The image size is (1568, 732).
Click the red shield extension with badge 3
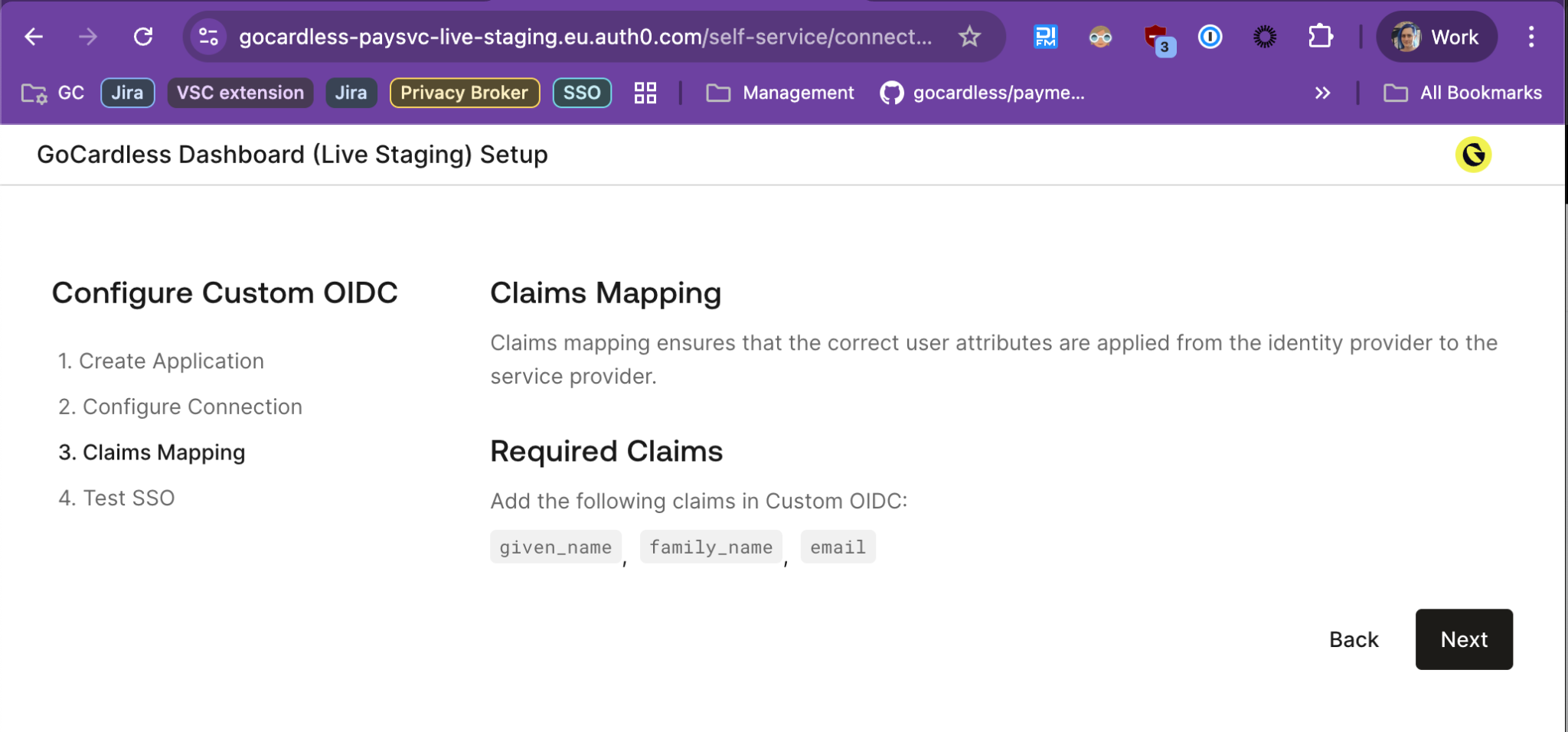click(1156, 37)
